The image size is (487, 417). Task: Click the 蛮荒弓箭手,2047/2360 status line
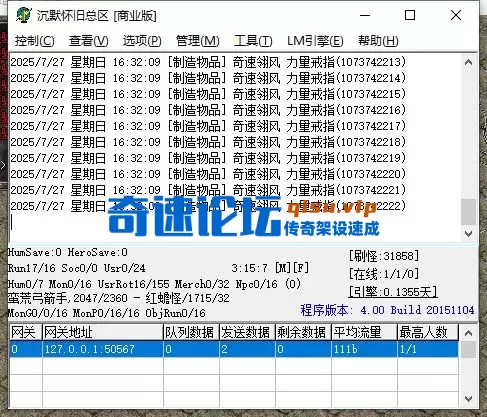pos(119,298)
